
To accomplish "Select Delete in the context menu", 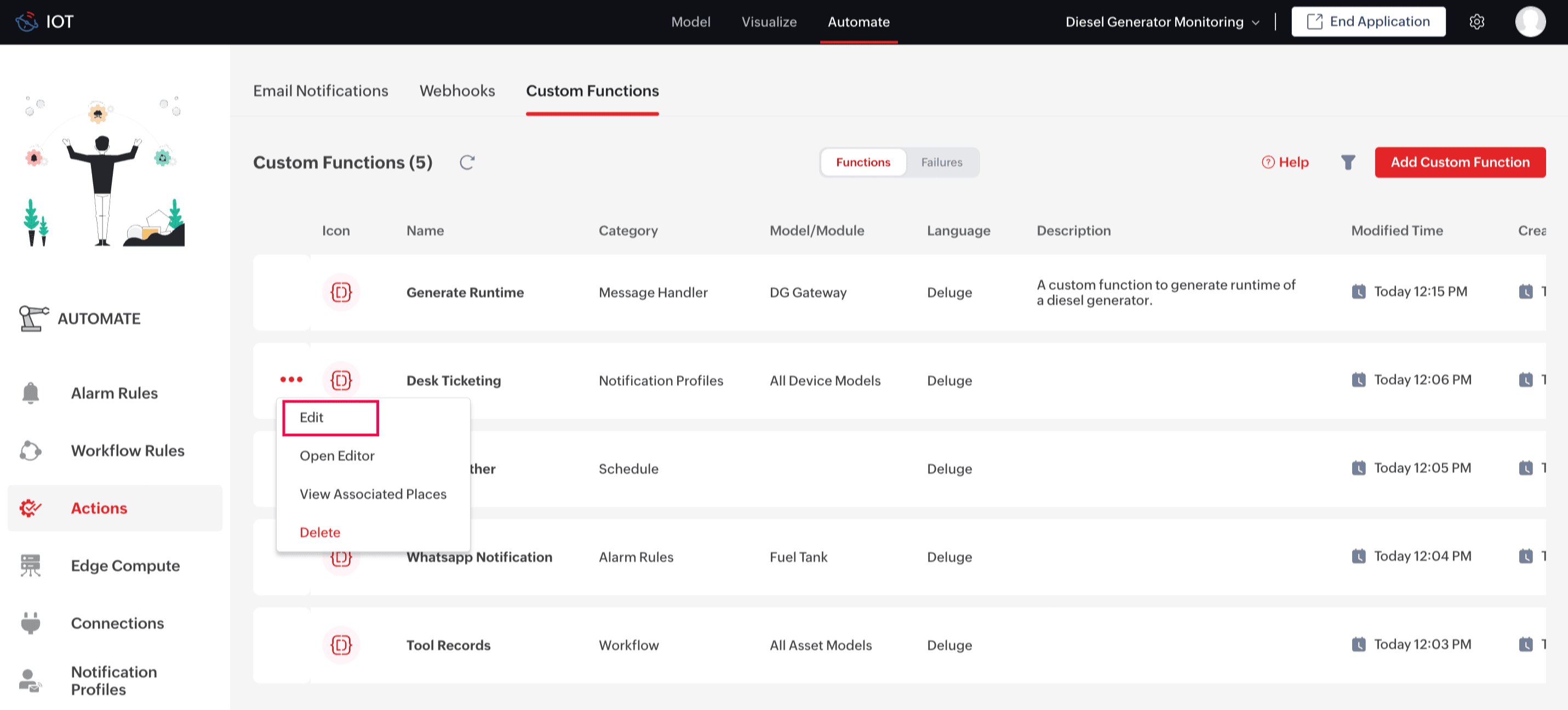I will [x=319, y=532].
